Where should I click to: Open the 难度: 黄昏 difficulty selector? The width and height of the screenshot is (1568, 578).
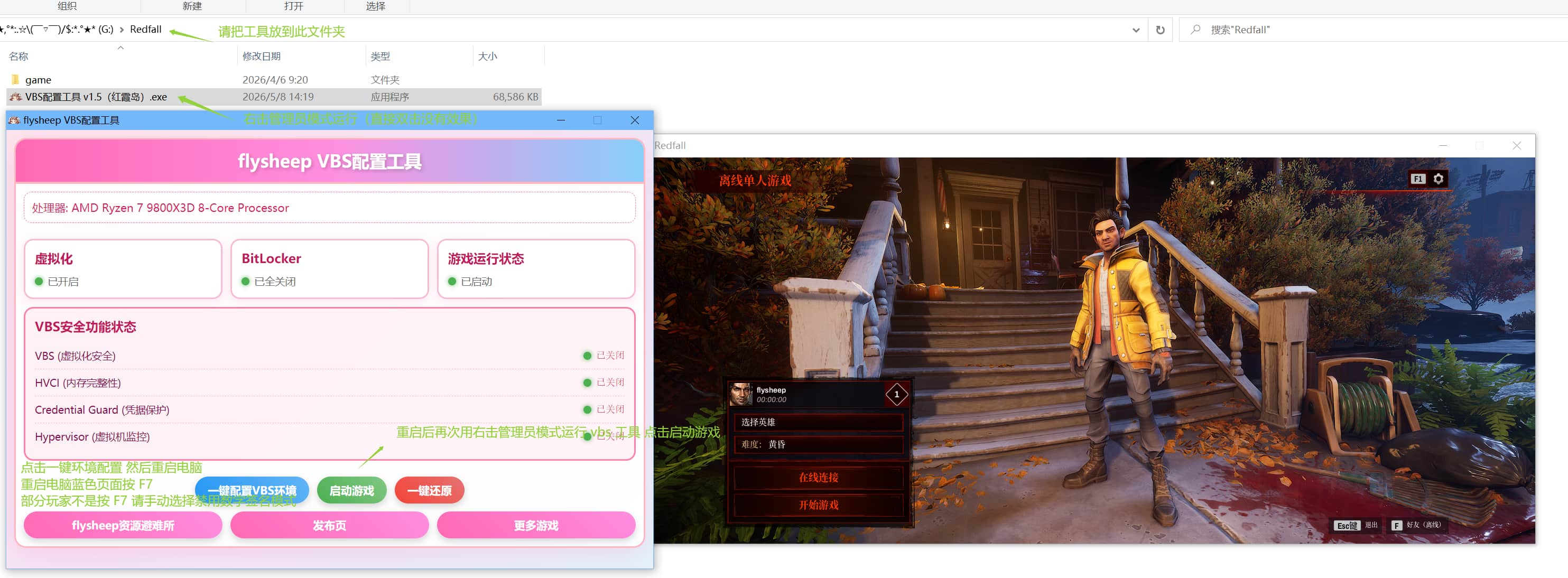819,444
